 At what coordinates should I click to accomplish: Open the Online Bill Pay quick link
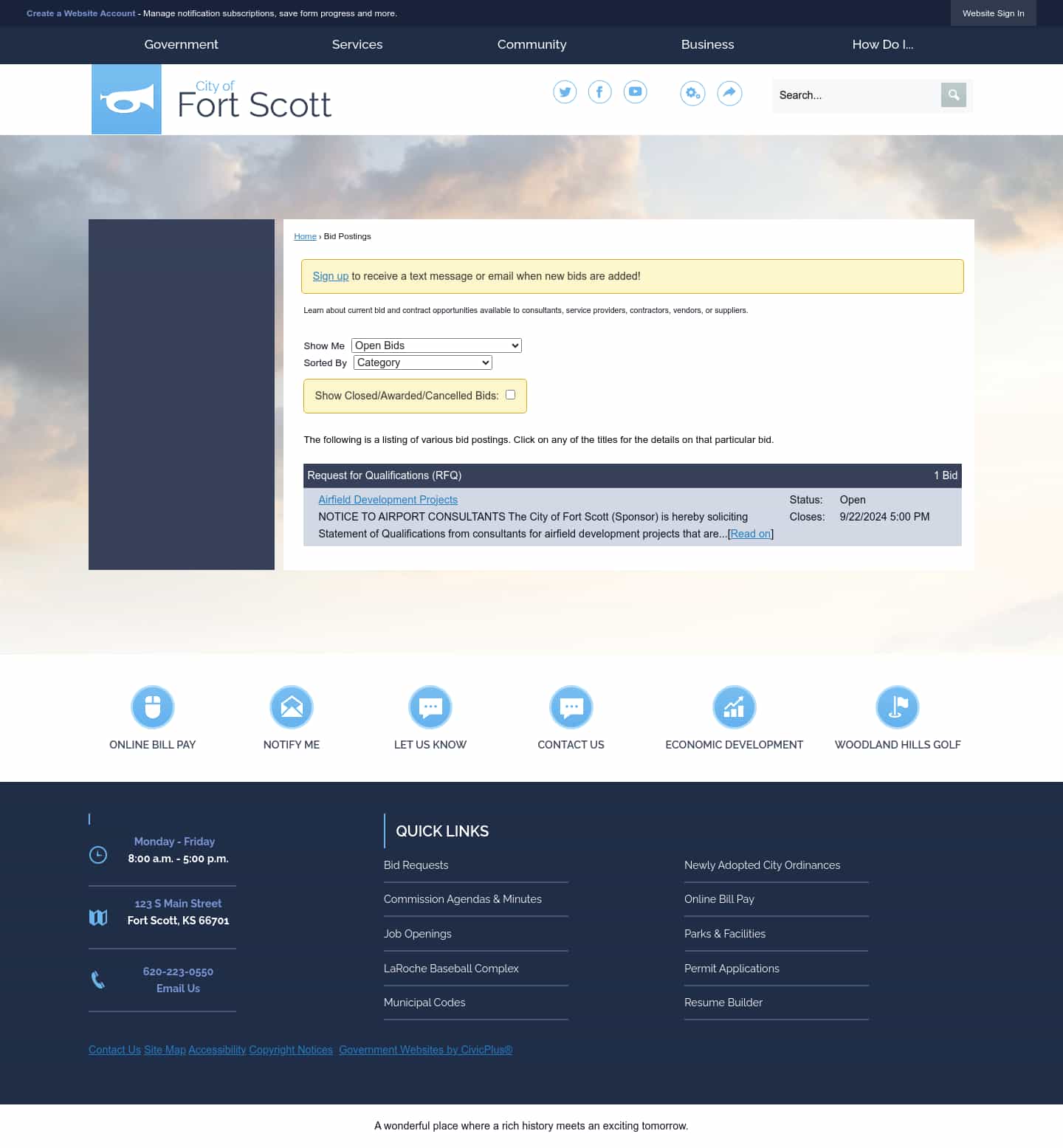(x=719, y=899)
